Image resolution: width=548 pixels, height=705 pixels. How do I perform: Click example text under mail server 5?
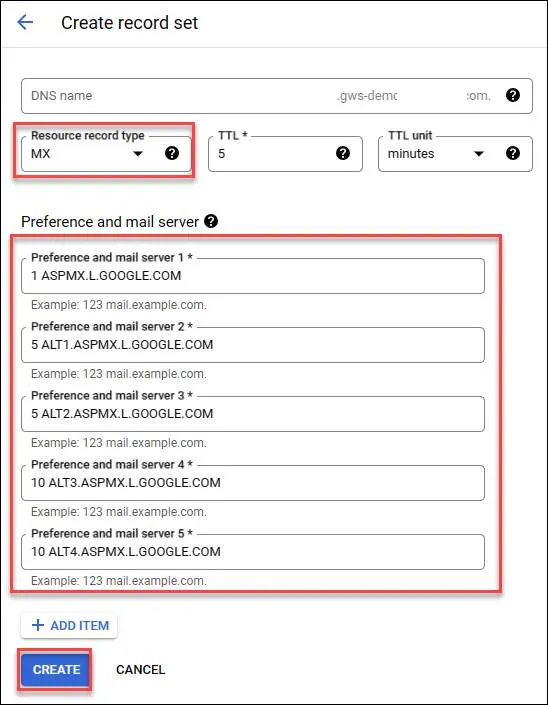[119, 581]
